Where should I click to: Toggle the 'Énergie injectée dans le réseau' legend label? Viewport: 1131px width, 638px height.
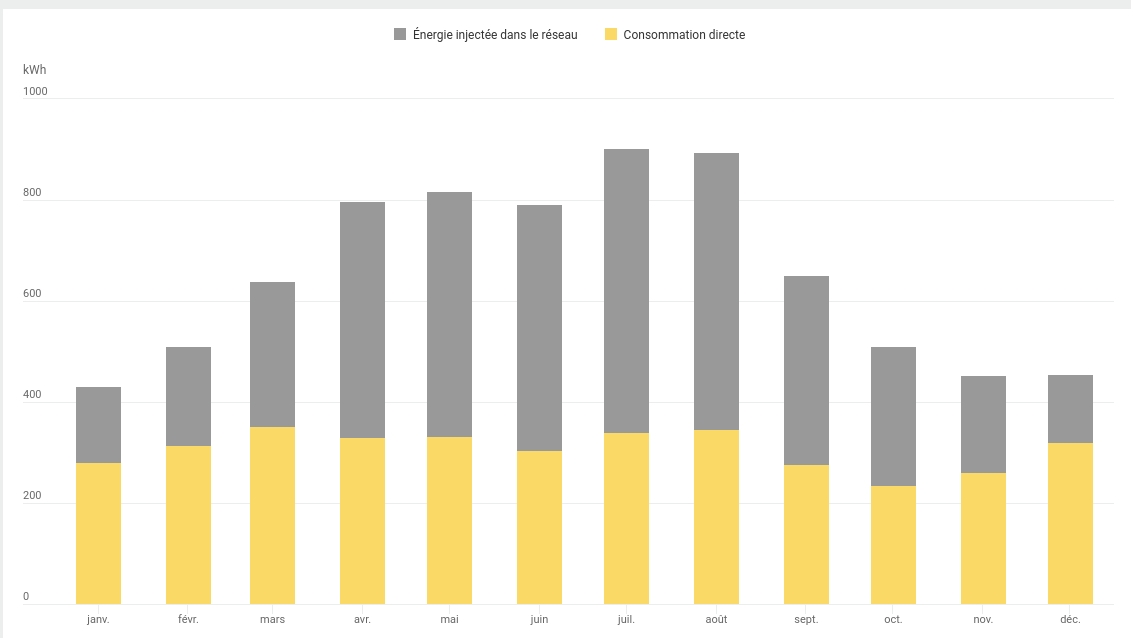click(x=495, y=35)
